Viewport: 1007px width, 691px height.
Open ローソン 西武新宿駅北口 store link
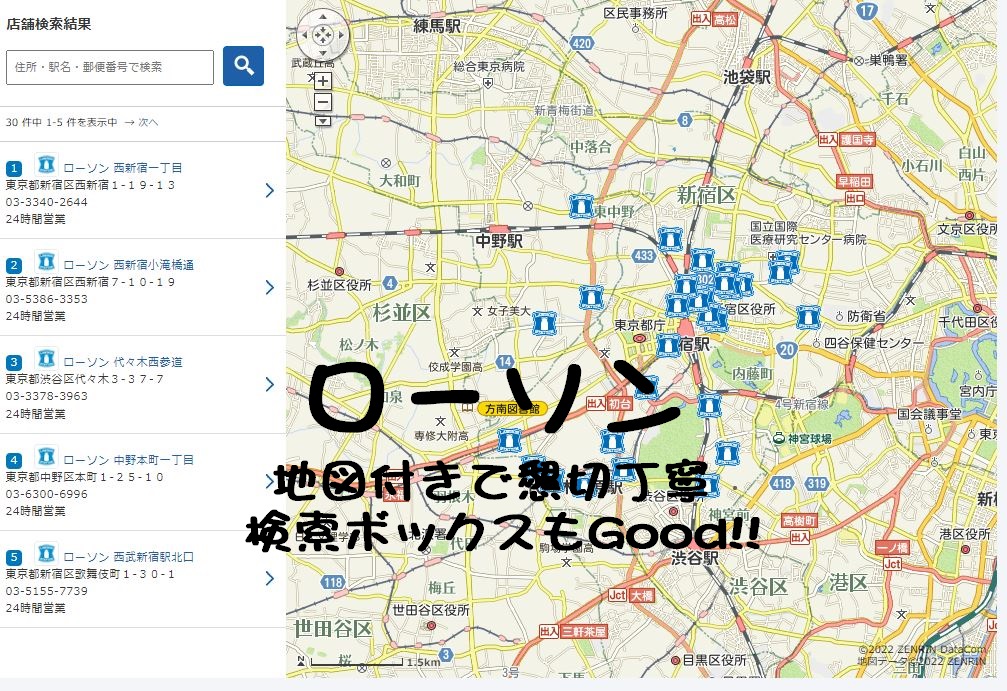(128, 557)
